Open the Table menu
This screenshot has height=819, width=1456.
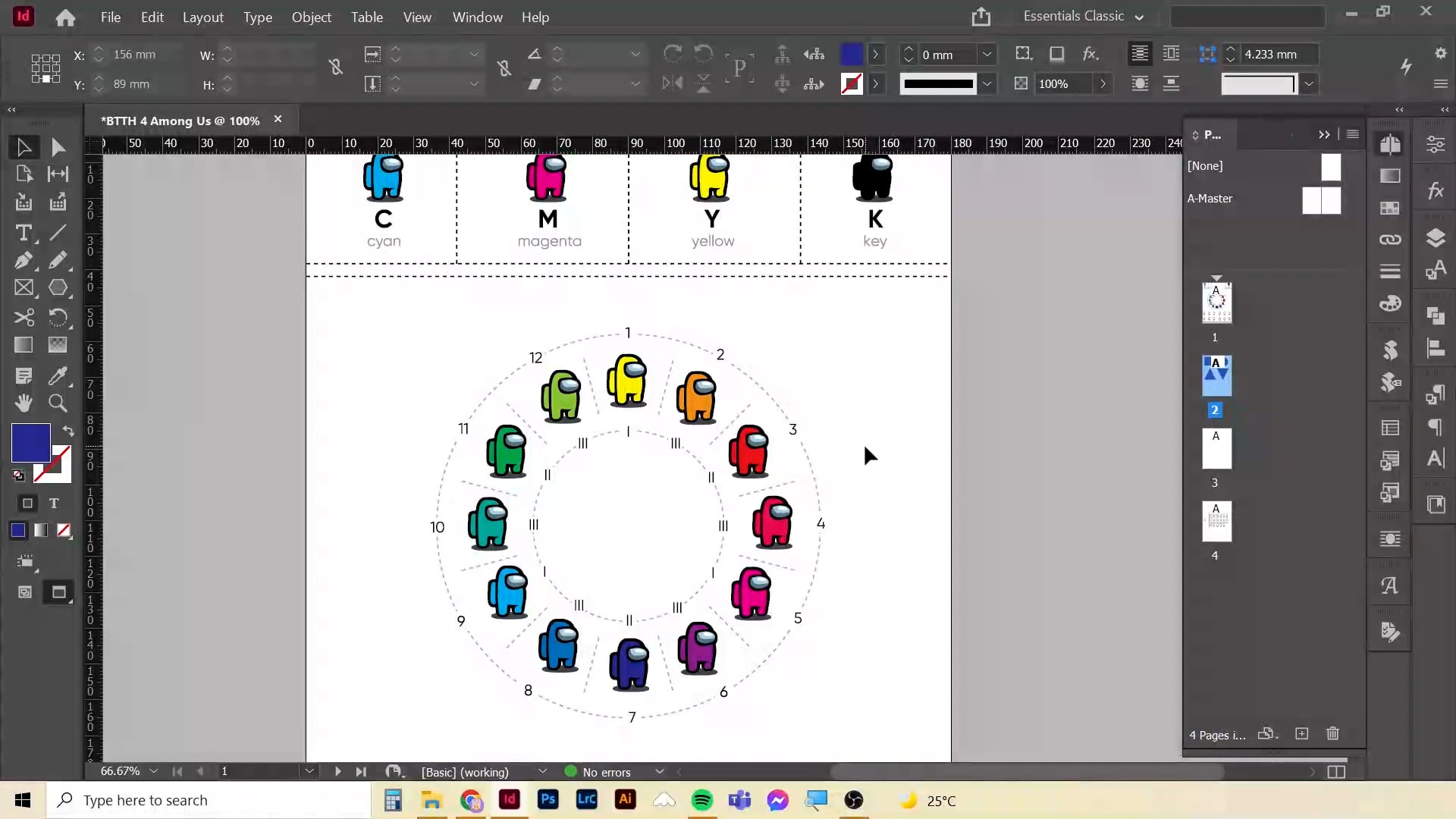pyautogui.click(x=366, y=17)
